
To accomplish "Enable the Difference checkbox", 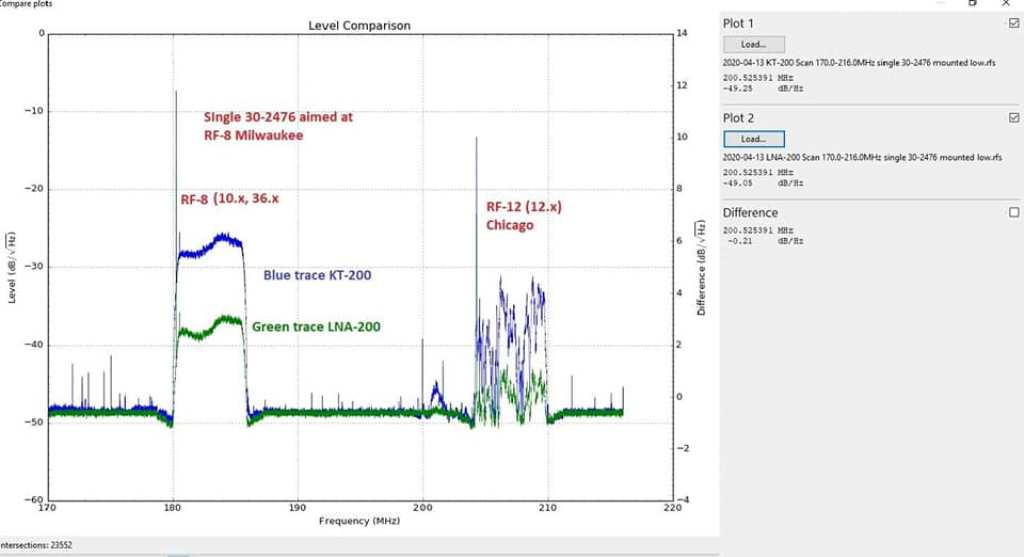I will click(1014, 212).
